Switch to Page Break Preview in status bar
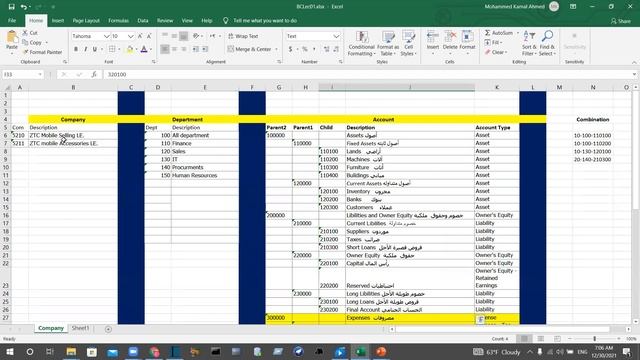Screen dimensions: 640x360 point(557,339)
